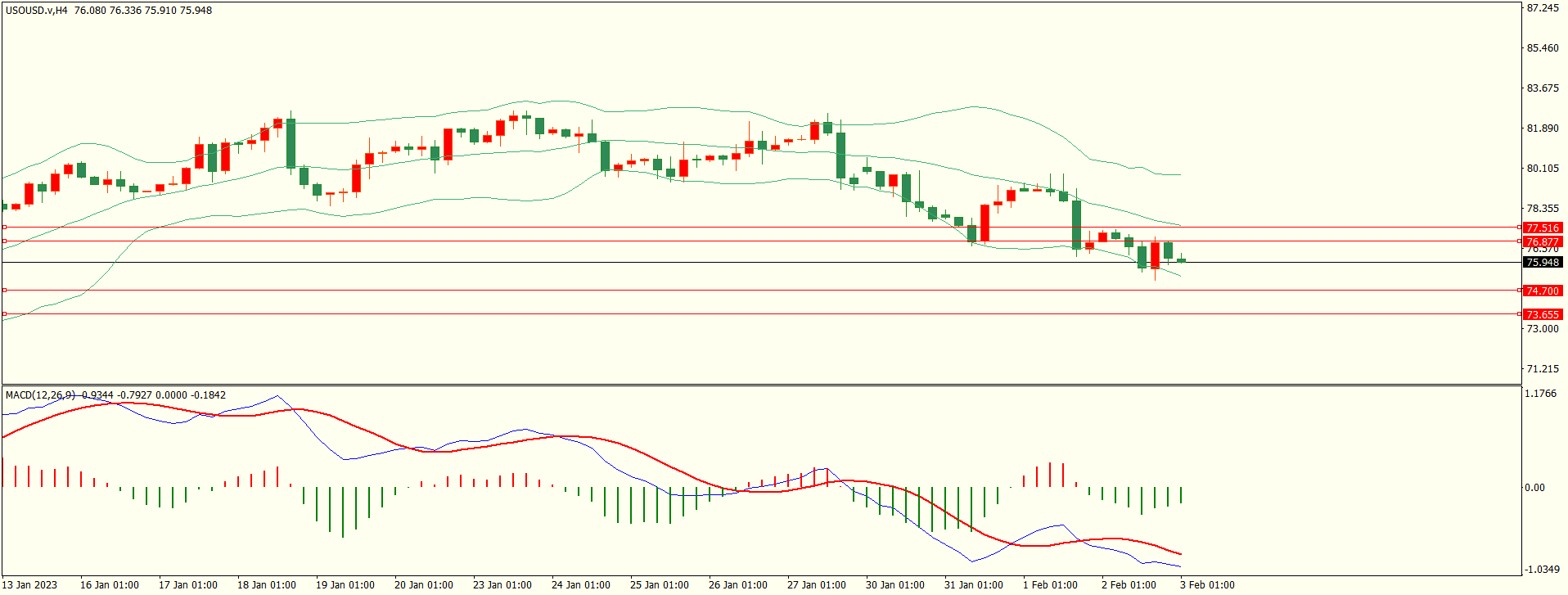This screenshot has height=595, width=1568.
Task: Select the left handle of the 74.700 line
Action: [x=5, y=290]
